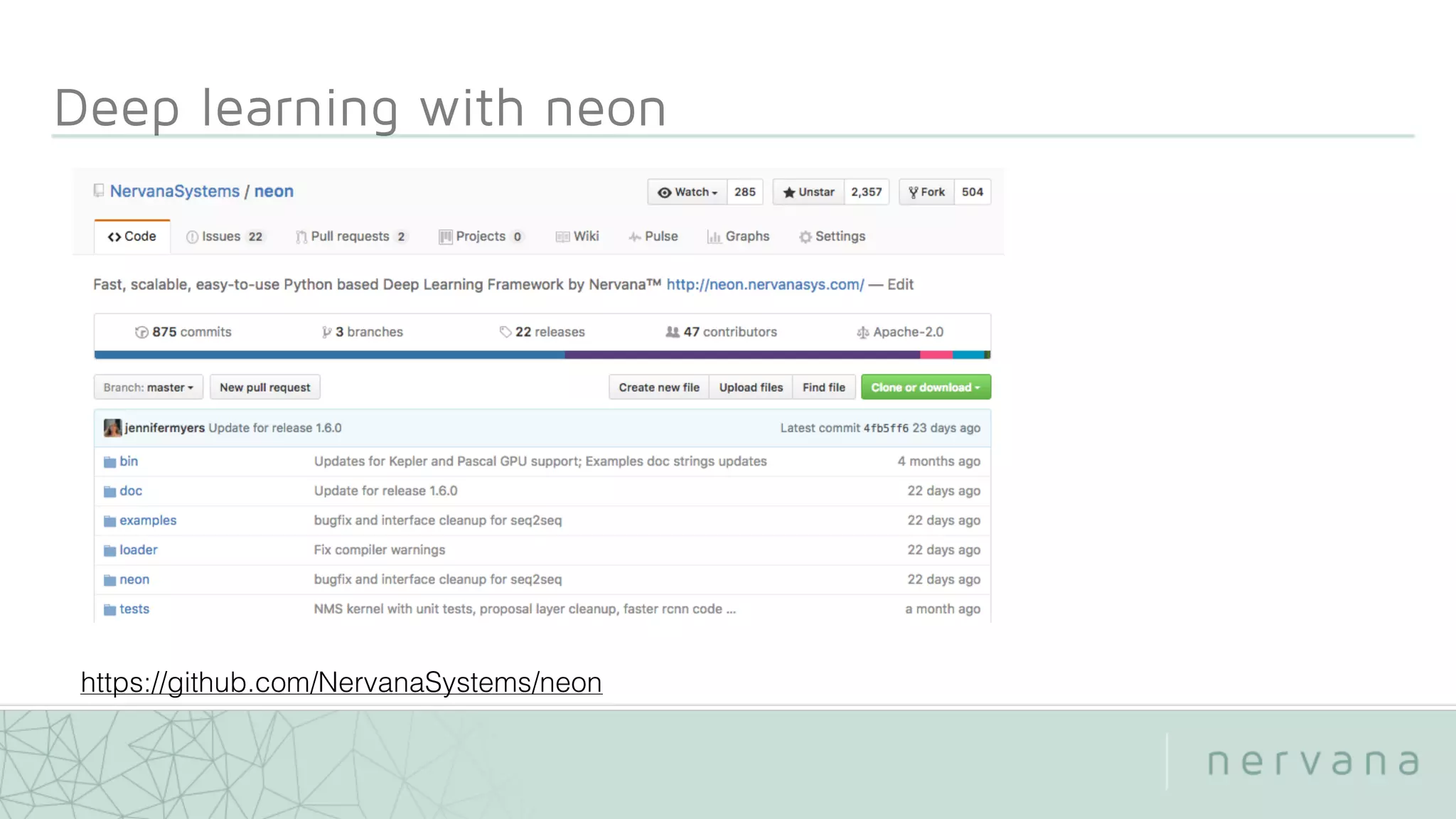The width and height of the screenshot is (1456, 819).
Task: Click the bin folder icon
Action: (109, 462)
